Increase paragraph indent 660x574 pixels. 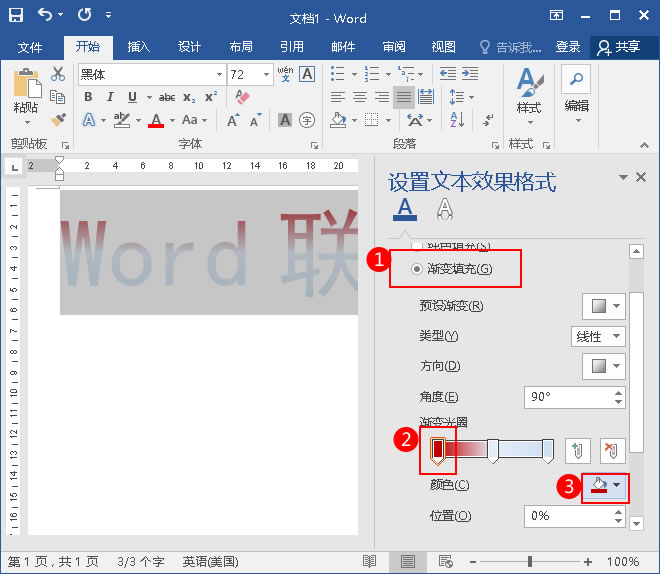click(470, 74)
